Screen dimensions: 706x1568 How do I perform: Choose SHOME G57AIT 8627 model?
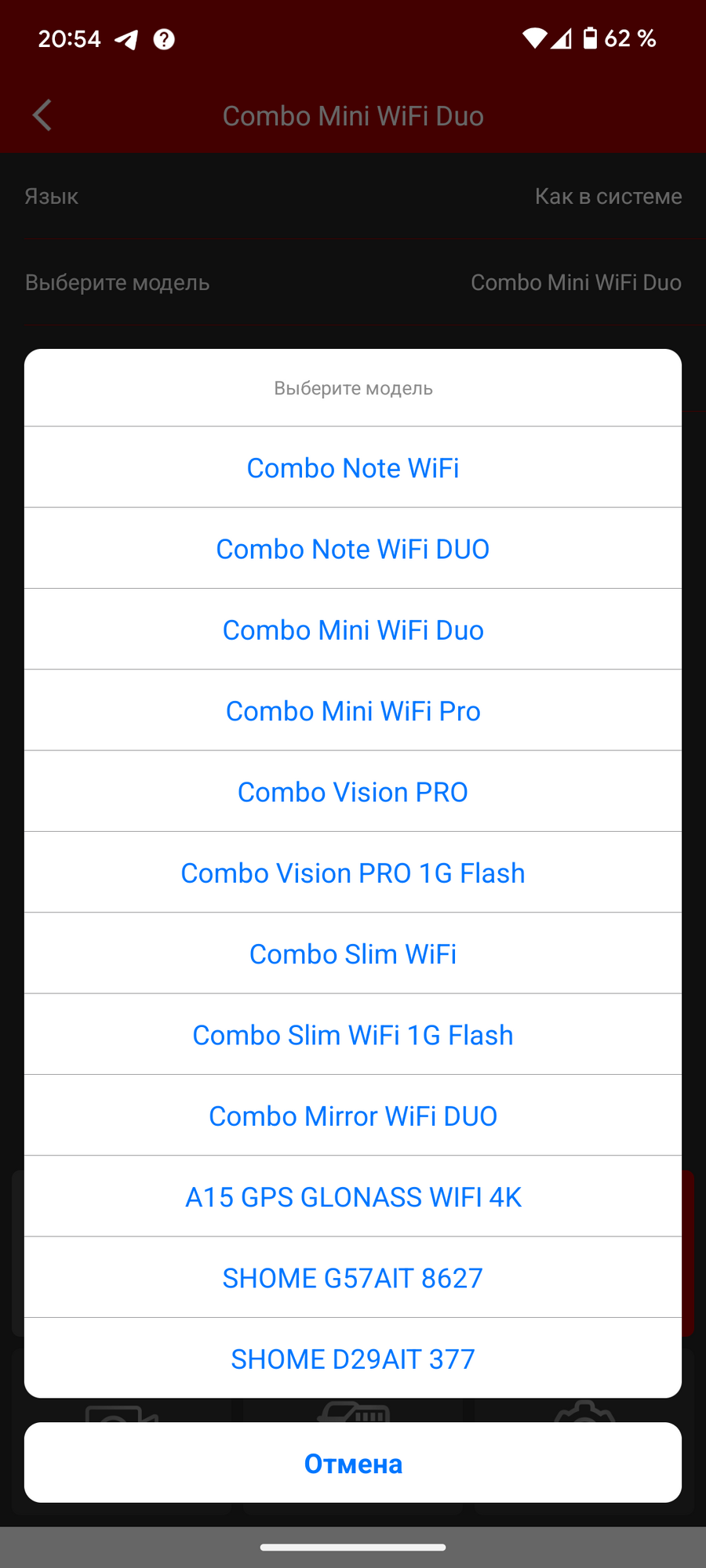click(x=353, y=1278)
